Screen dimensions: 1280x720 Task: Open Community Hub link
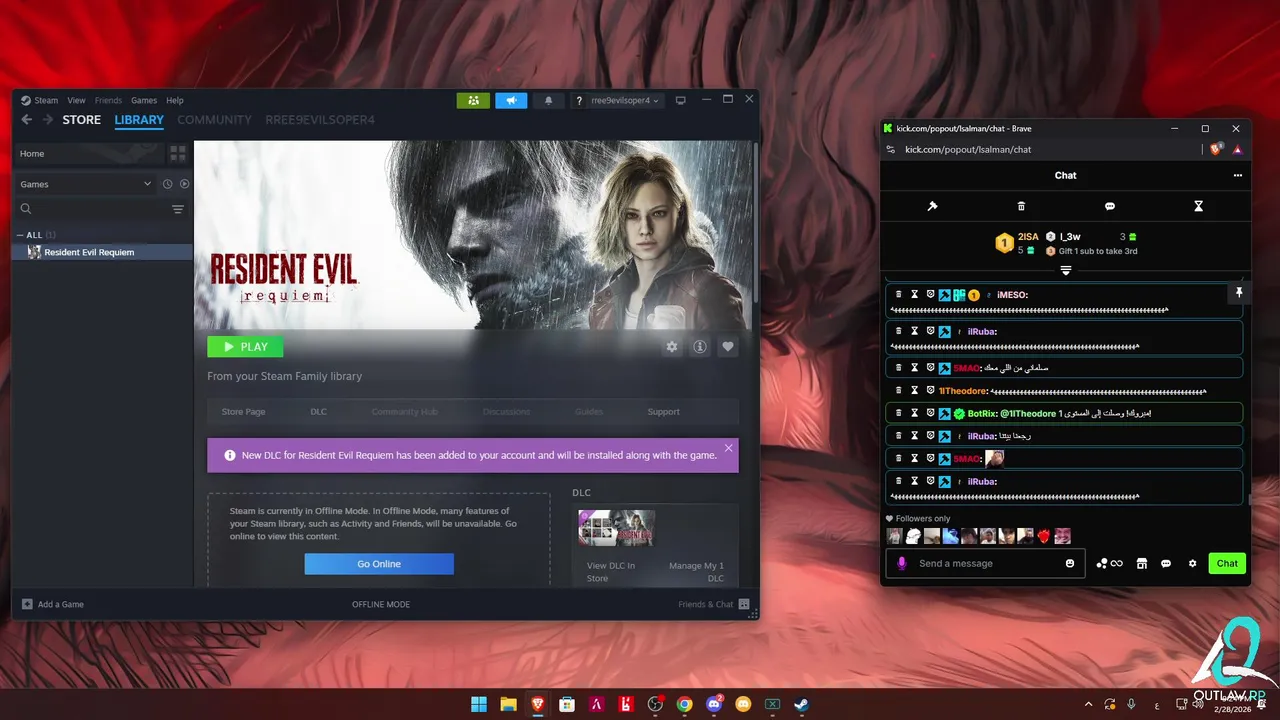coord(405,412)
